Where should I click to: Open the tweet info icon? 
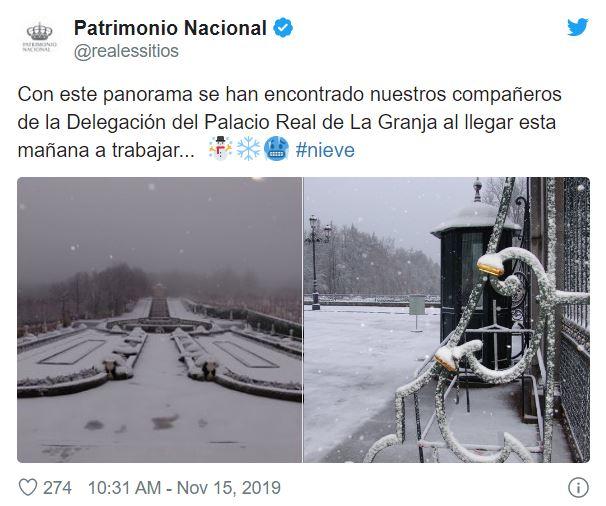[x=578, y=488]
